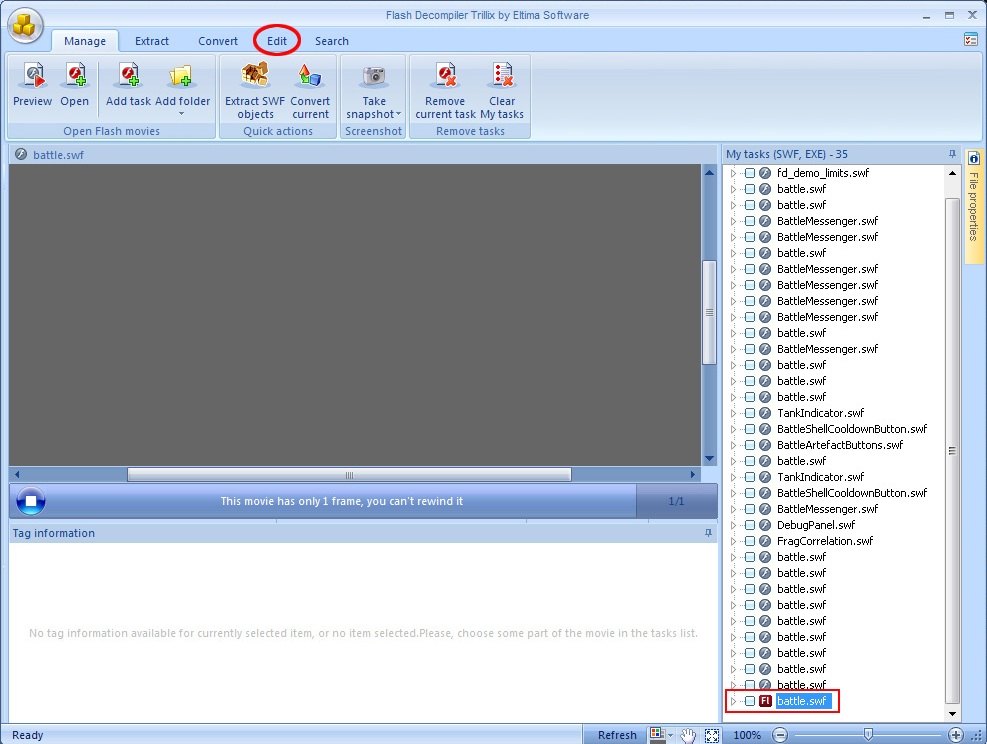The height and width of the screenshot is (744, 987).
Task: Pin the My tasks panel
Action: [952, 154]
